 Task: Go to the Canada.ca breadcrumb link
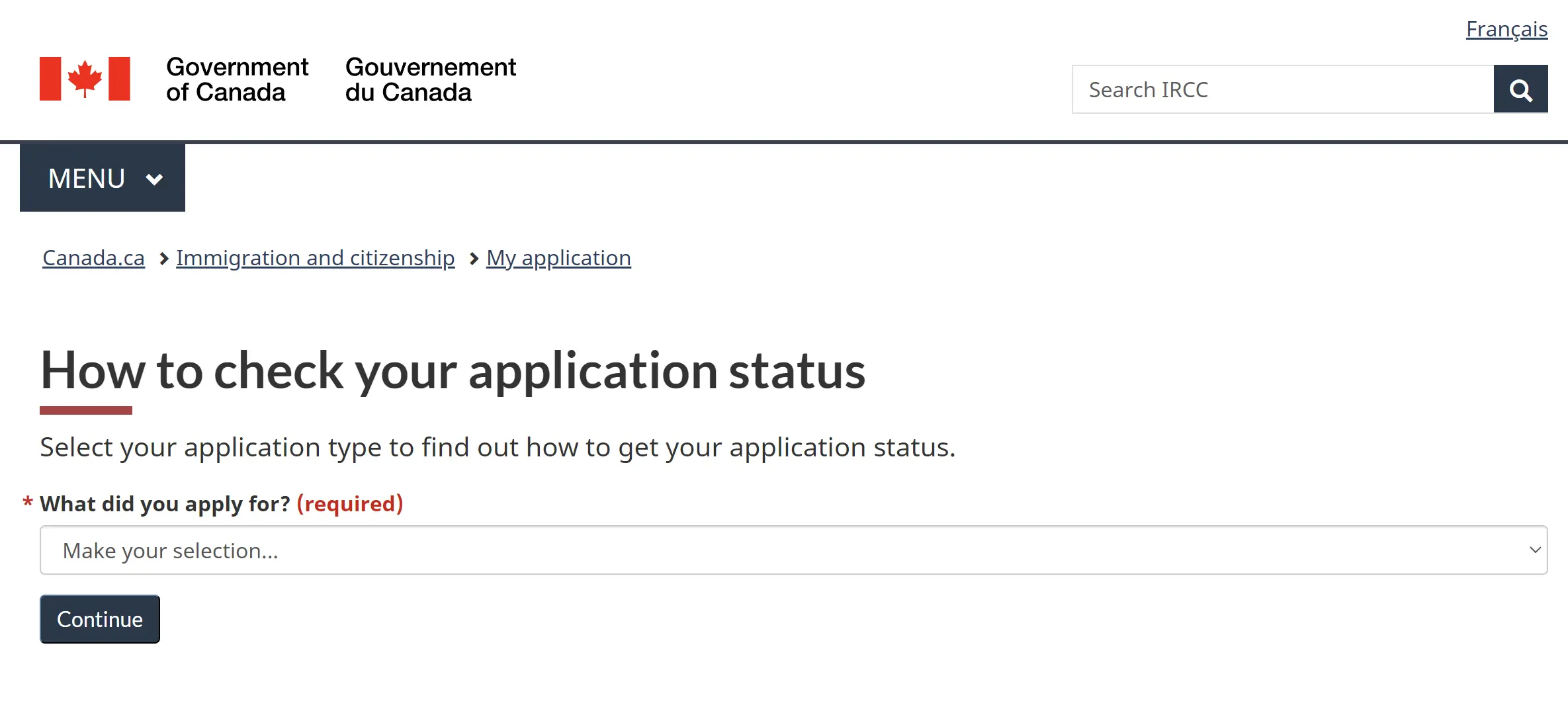[93, 258]
